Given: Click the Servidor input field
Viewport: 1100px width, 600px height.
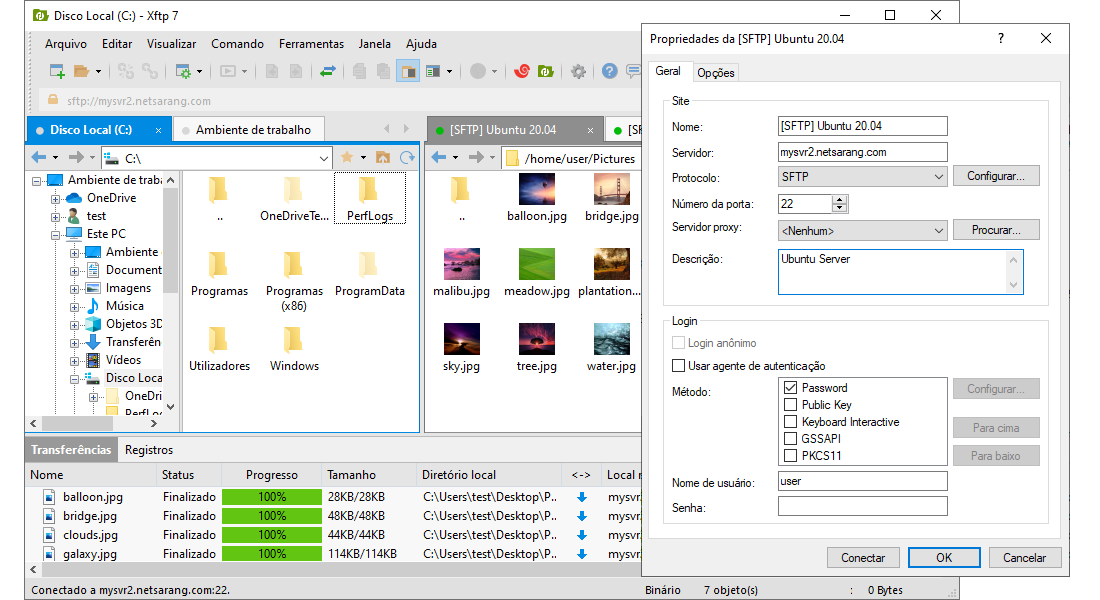Looking at the screenshot, I should (x=863, y=152).
